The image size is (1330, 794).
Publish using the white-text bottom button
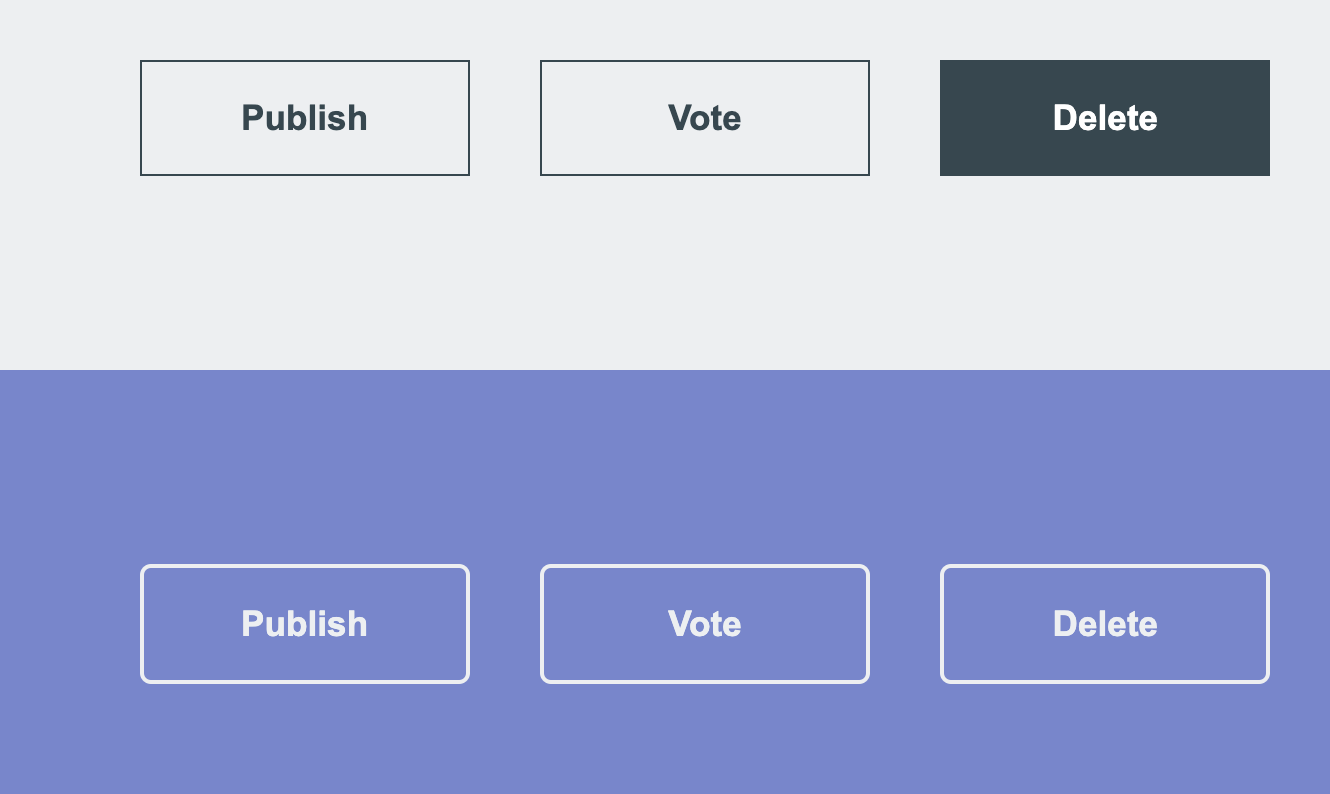pyautogui.click(x=304, y=624)
